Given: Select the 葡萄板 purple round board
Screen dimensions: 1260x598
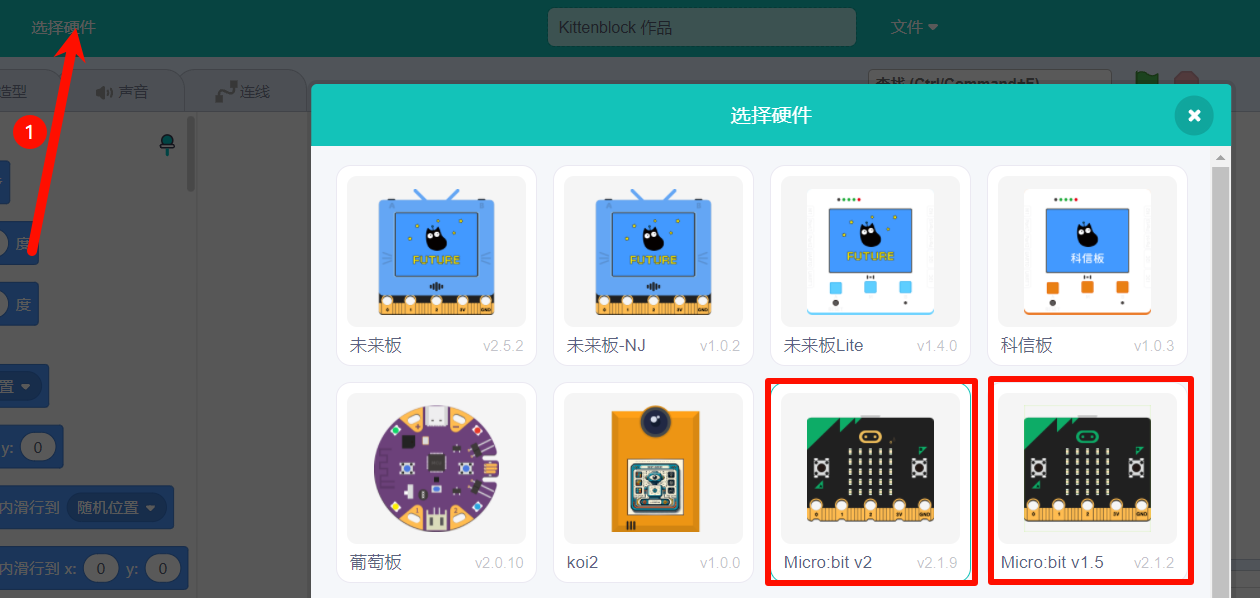Looking at the screenshot, I should pyautogui.click(x=436, y=483).
